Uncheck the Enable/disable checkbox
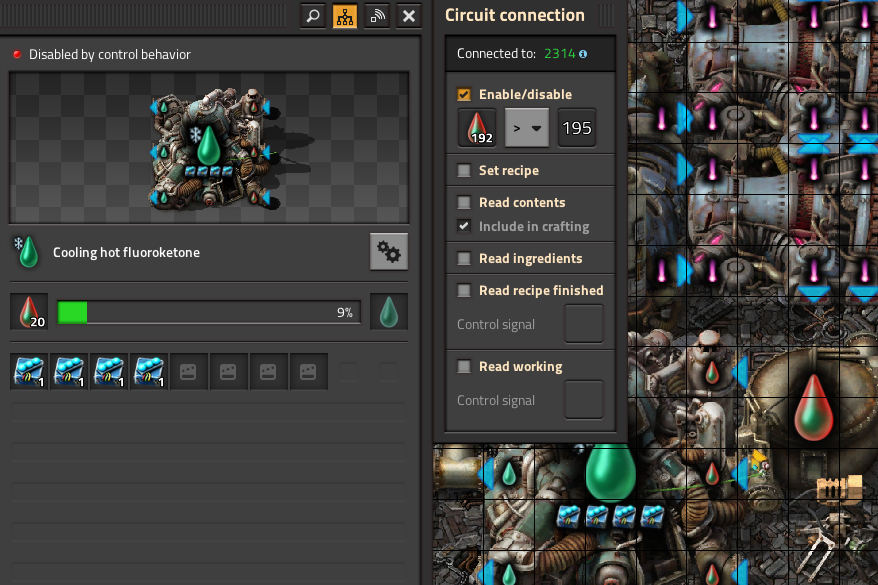The width and height of the screenshot is (878, 585). pyautogui.click(x=464, y=95)
